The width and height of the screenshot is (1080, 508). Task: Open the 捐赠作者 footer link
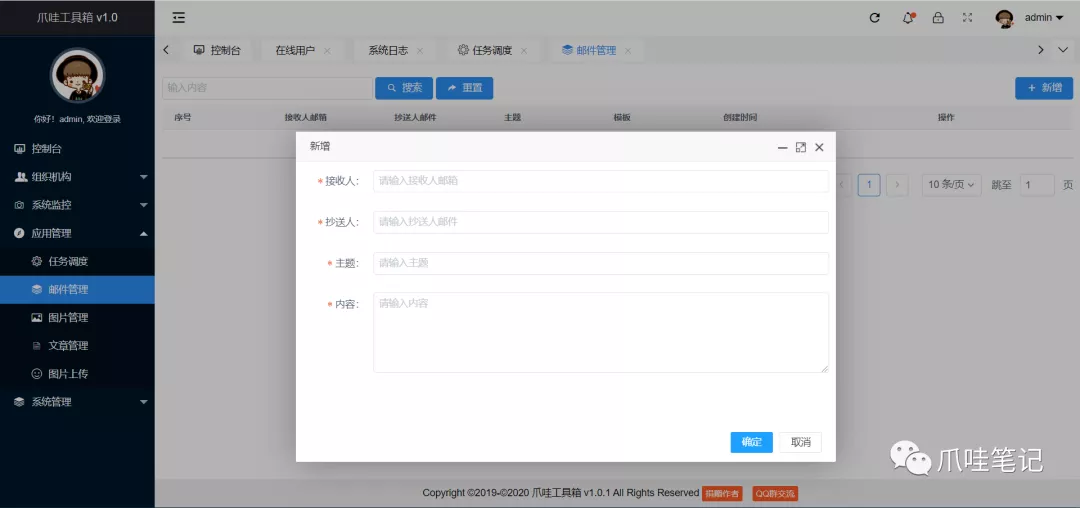coord(722,493)
